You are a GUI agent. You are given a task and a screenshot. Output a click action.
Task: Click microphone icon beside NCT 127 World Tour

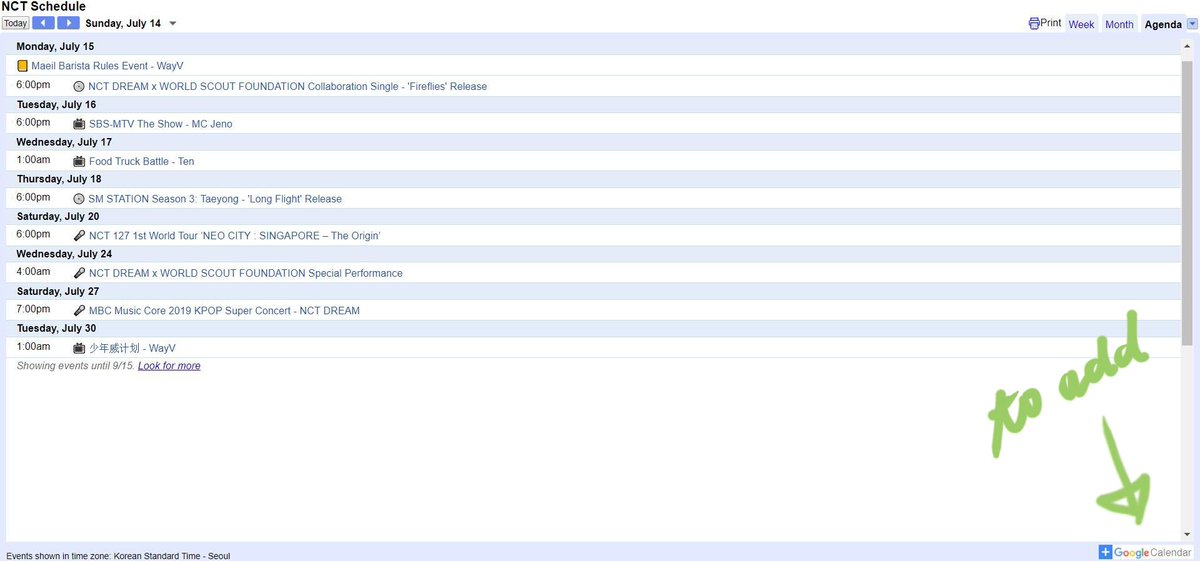79,236
